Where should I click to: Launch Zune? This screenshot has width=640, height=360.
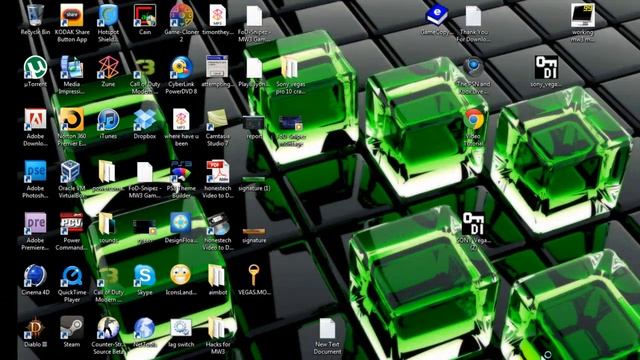108,67
